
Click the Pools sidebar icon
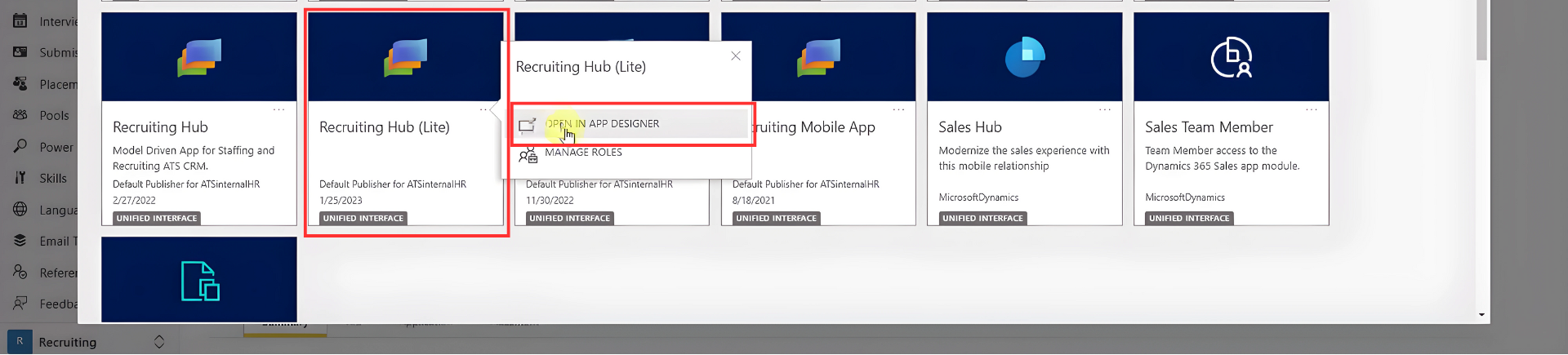(20, 115)
